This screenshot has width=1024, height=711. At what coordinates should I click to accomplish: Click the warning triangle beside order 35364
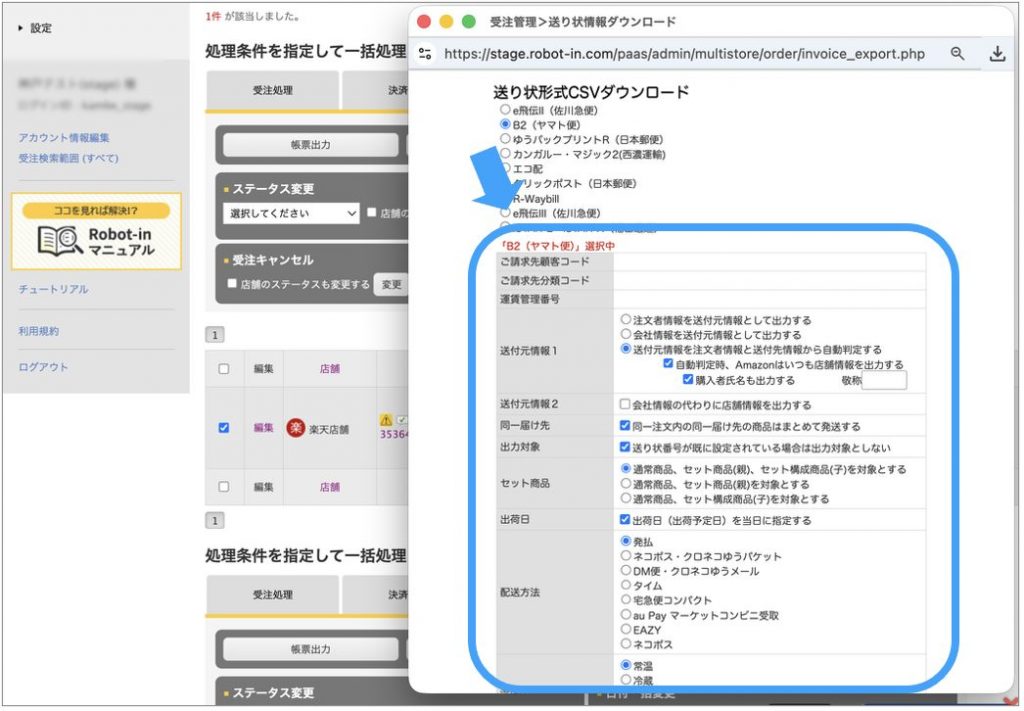387,421
